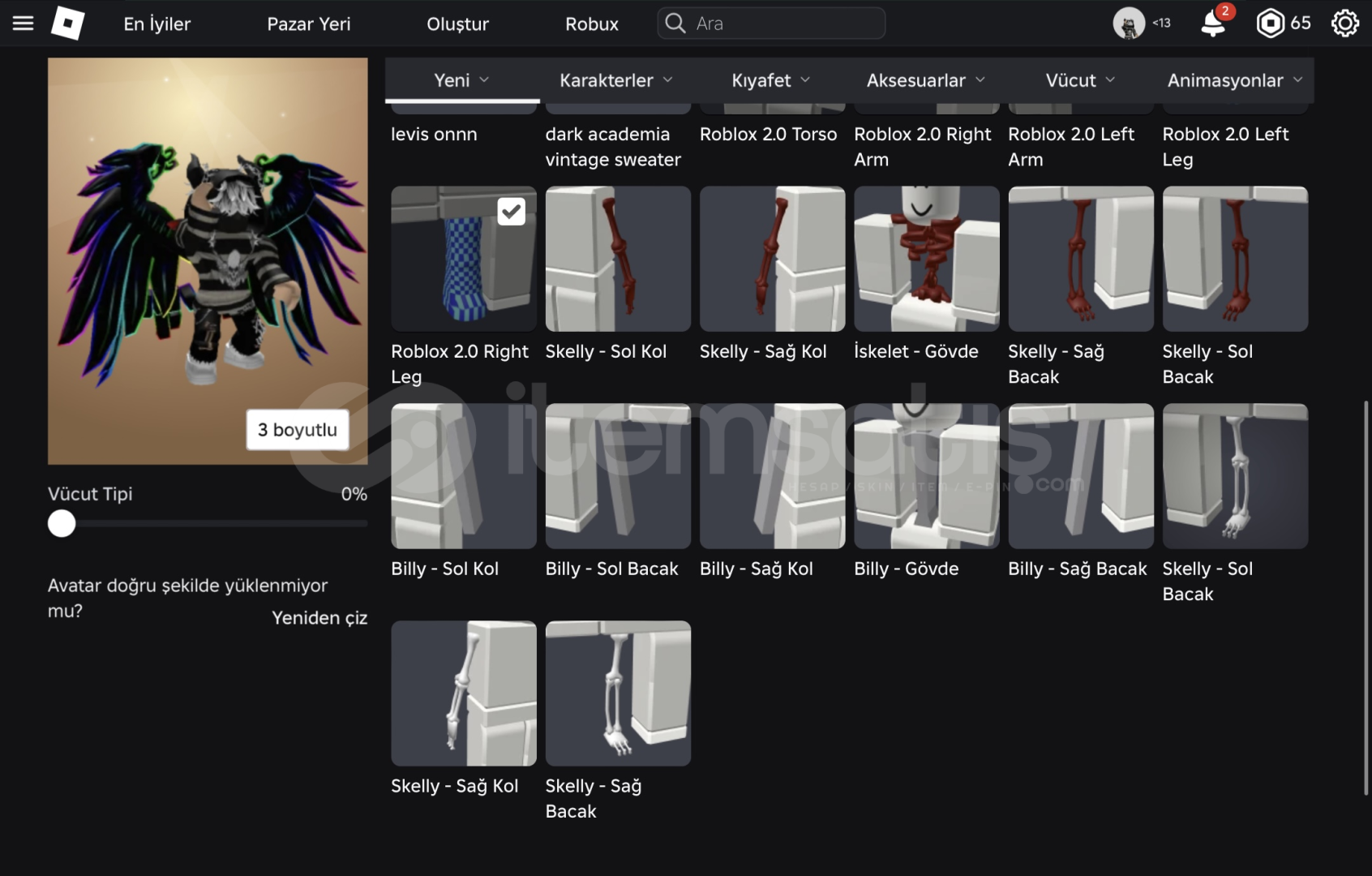This screenshot has width=1372, height=876.
Task: Expand the Vücut dropdown chevron
Action: (1110, 79)
